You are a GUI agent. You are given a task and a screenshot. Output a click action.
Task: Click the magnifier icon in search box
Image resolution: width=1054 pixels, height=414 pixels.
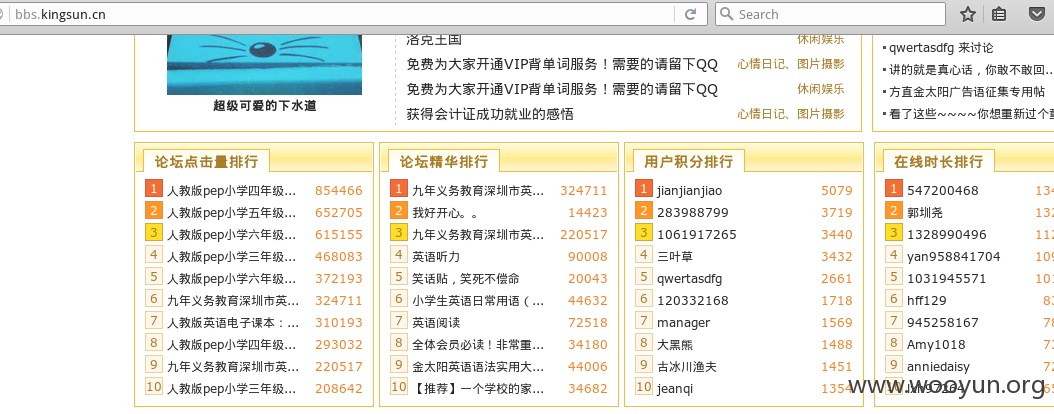[x=727, y=14]
